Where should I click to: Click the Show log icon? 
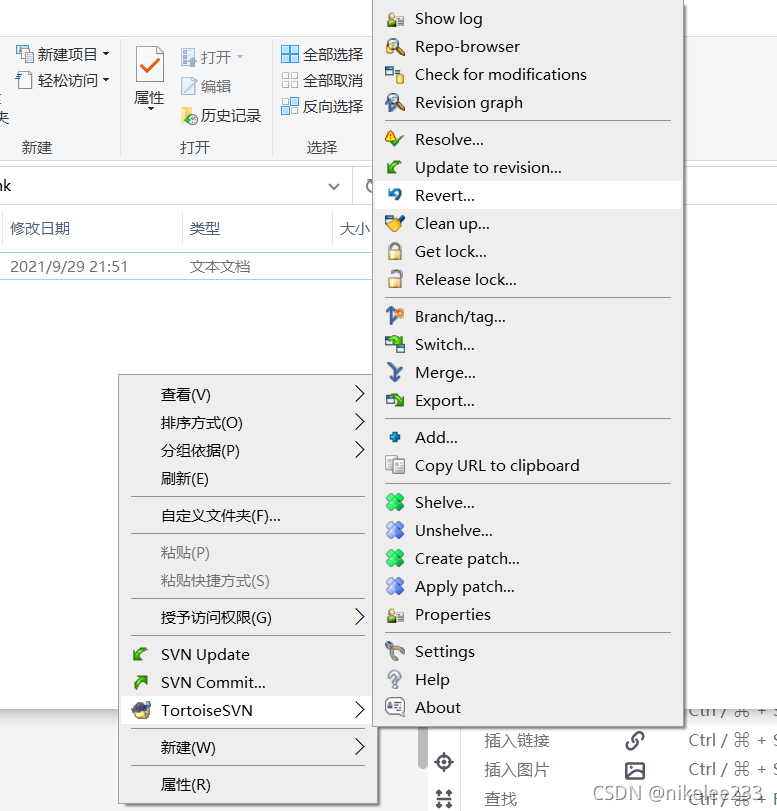click(395, 19)
